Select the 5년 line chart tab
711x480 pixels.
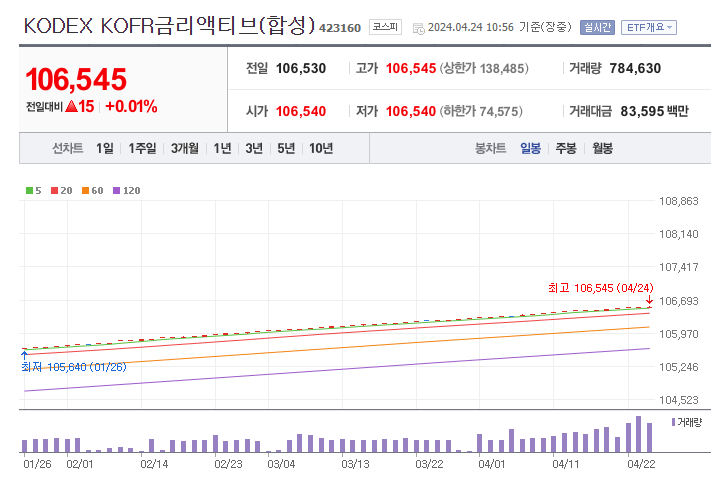tap(286, 148)
